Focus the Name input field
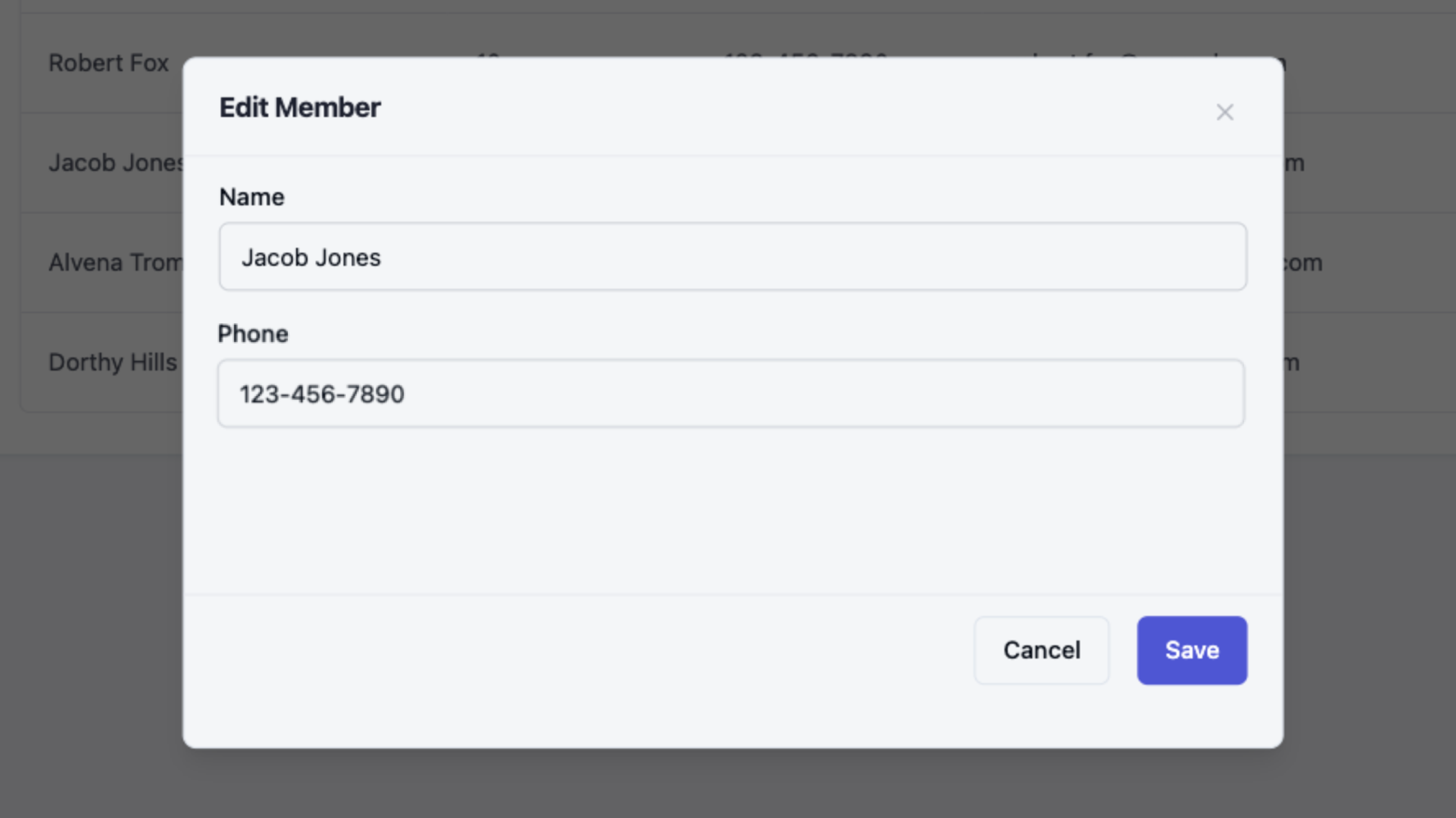 pos(732,257)
